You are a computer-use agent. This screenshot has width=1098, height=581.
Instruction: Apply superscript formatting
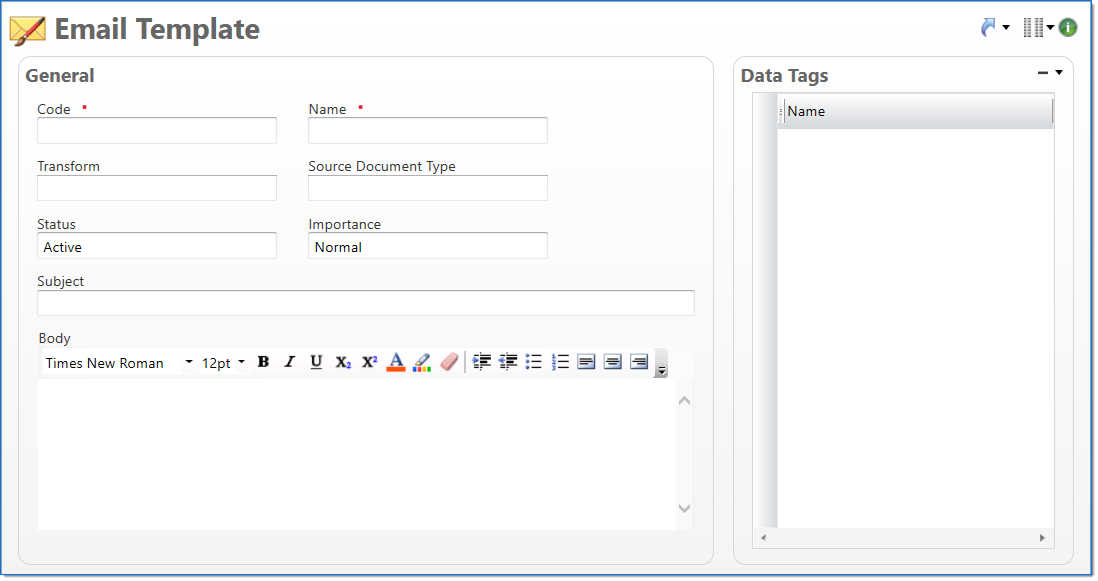369,362
